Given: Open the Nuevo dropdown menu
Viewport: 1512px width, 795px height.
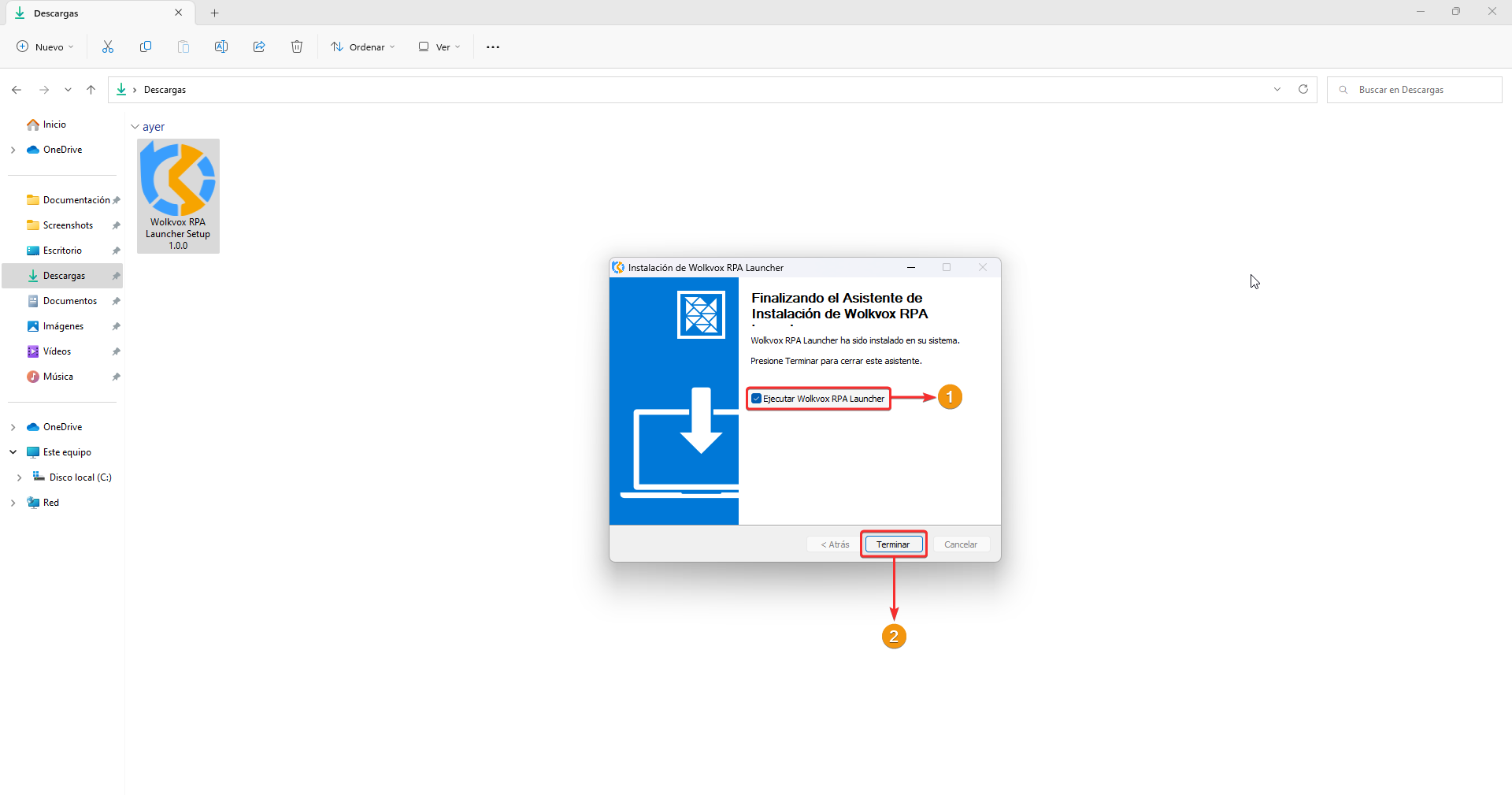Looking at the screenshot, I should point(45,47).
